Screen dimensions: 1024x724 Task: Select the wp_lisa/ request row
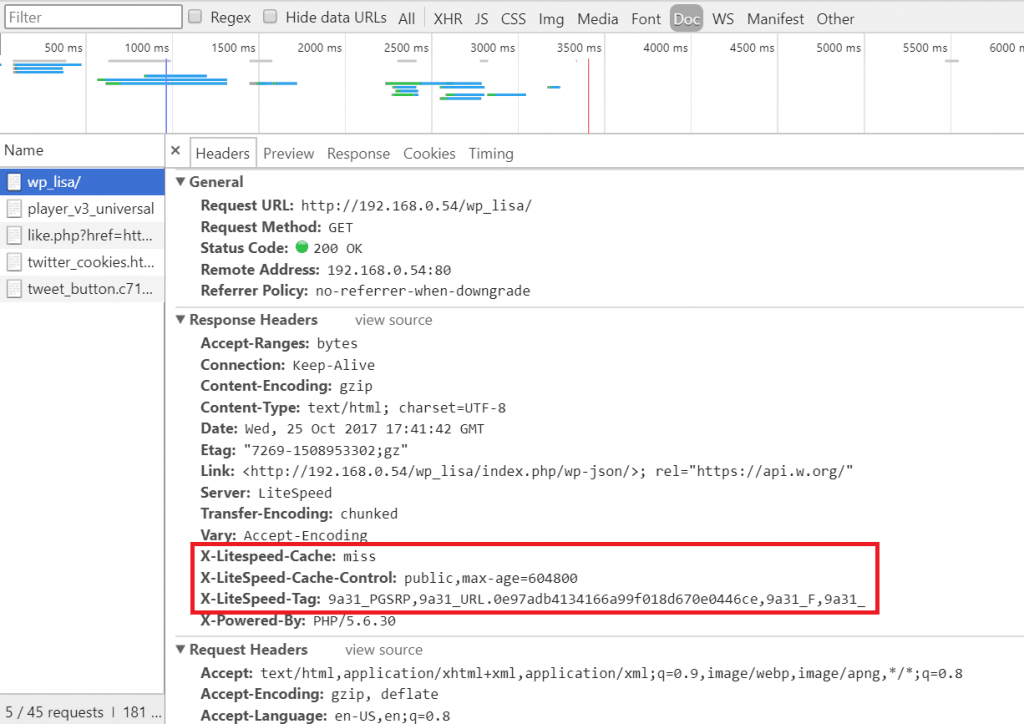(82, 182)
